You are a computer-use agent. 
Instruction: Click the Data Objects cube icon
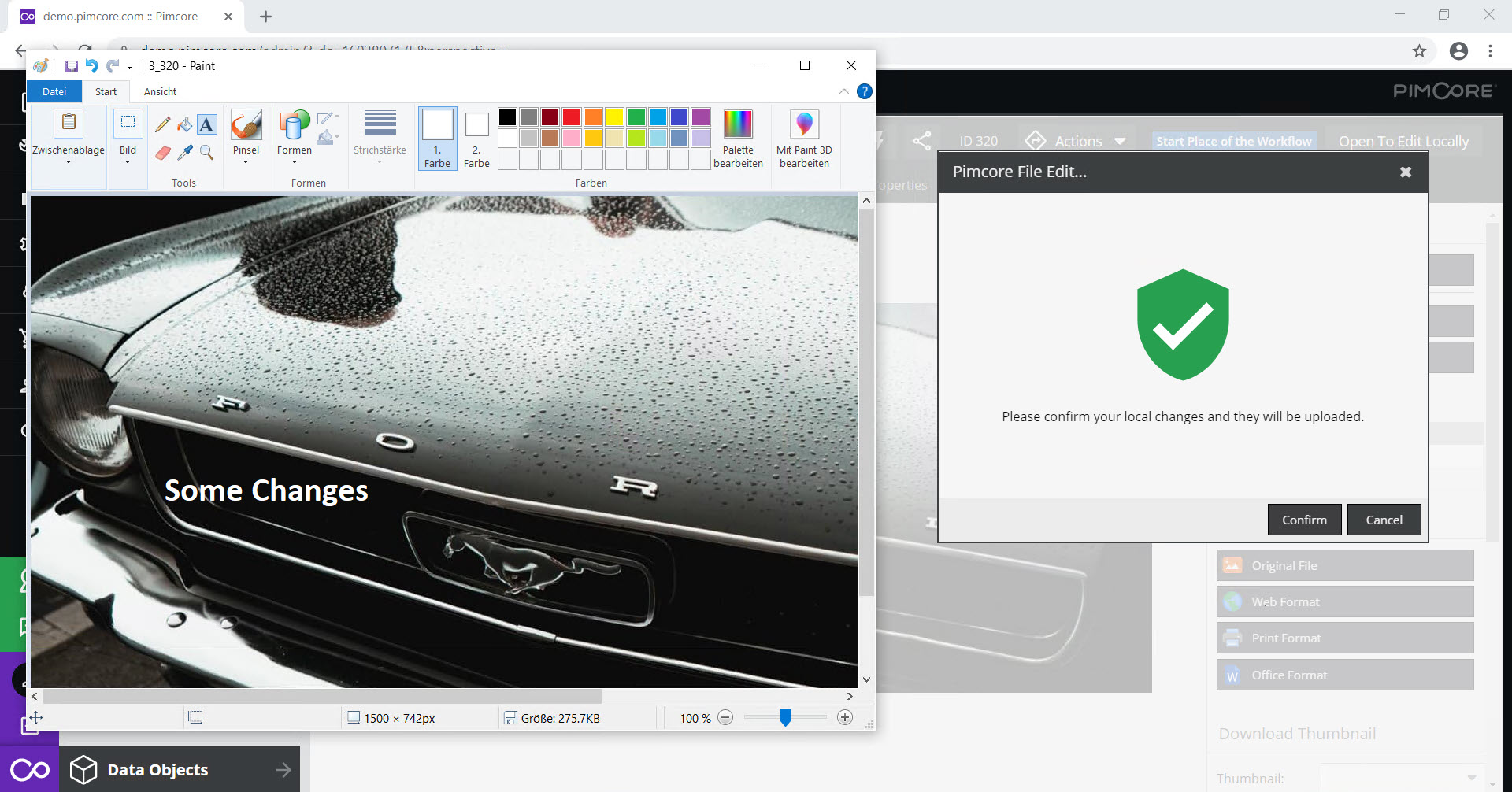[83, 770]
